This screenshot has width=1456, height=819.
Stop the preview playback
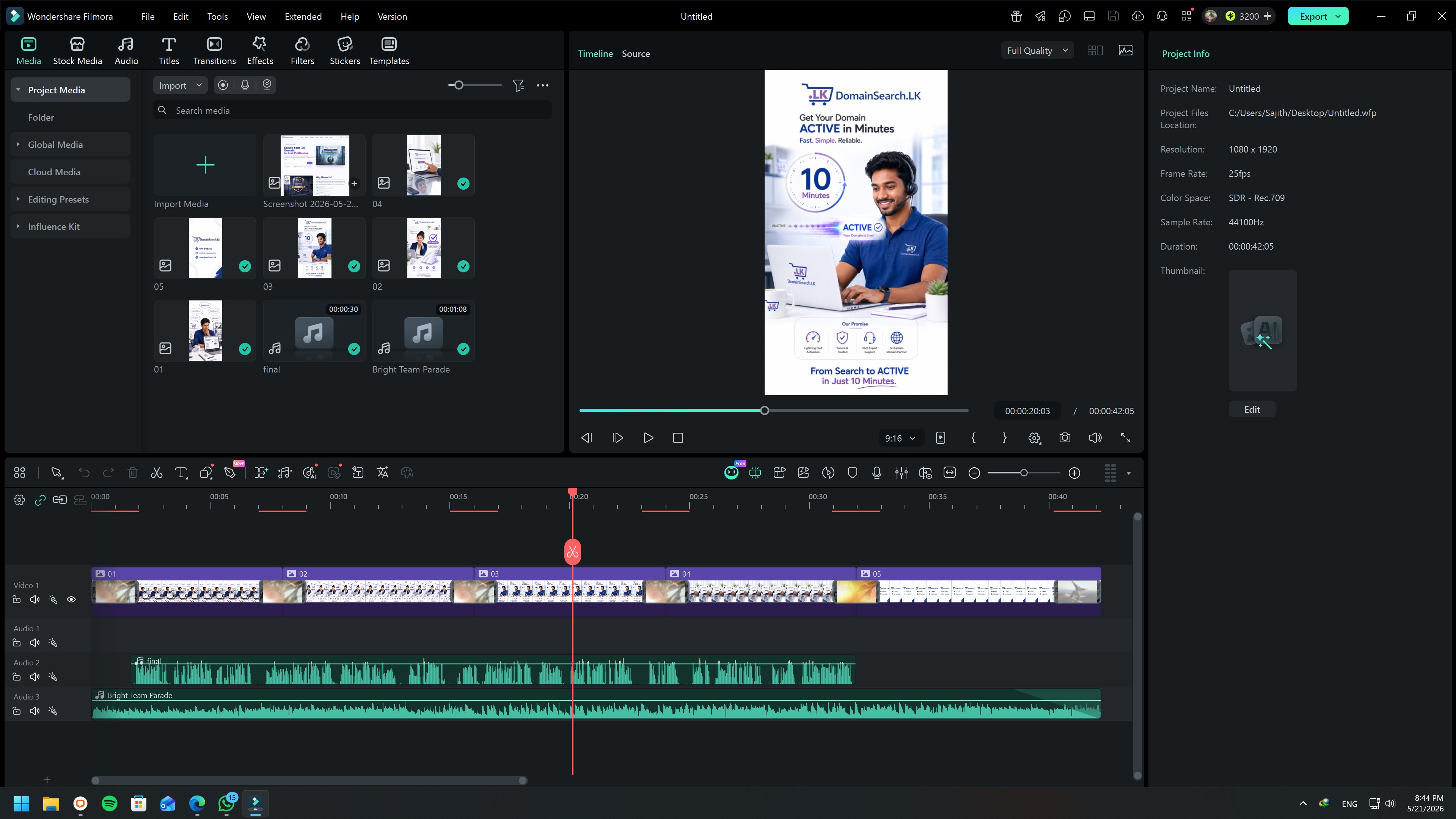tap(678, 438)
